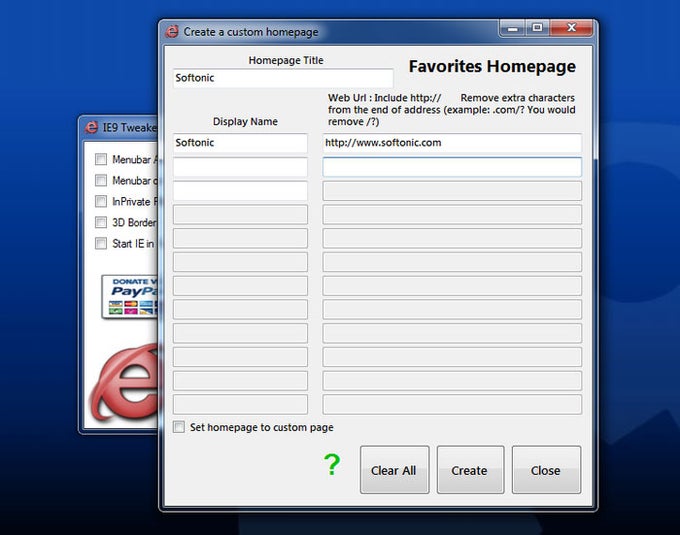Click the Favorites Homepage heading
This screenshot has width=680, height=535.
[x=492, y=66]
